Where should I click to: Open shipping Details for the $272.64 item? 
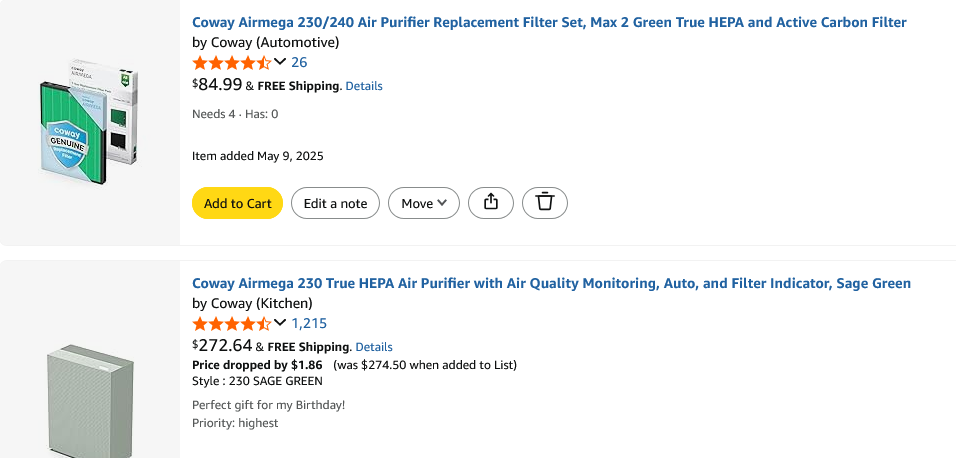(374, 347)
